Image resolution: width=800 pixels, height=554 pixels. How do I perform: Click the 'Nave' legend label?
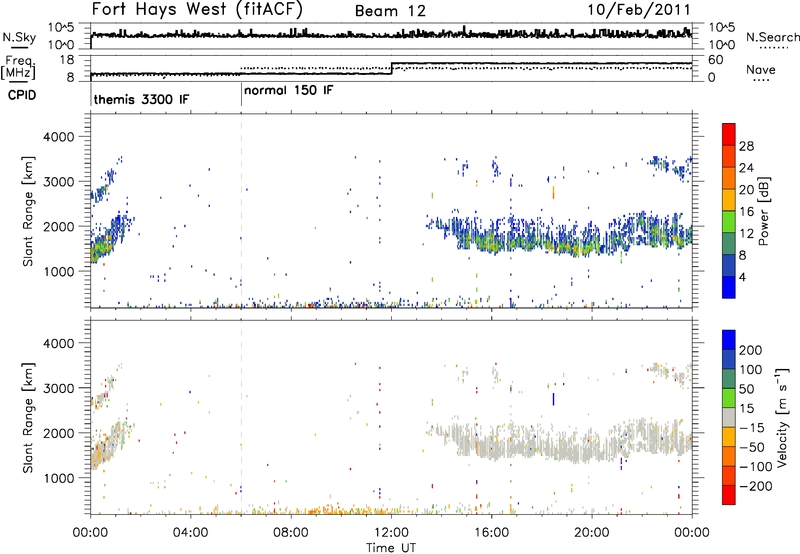pyautogui.click(x=761, y=69)
